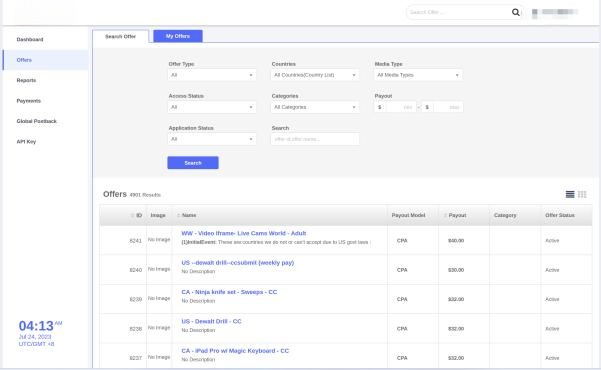Open US --dewalt drill--ccsubmit offer

(x=238, y=263)
